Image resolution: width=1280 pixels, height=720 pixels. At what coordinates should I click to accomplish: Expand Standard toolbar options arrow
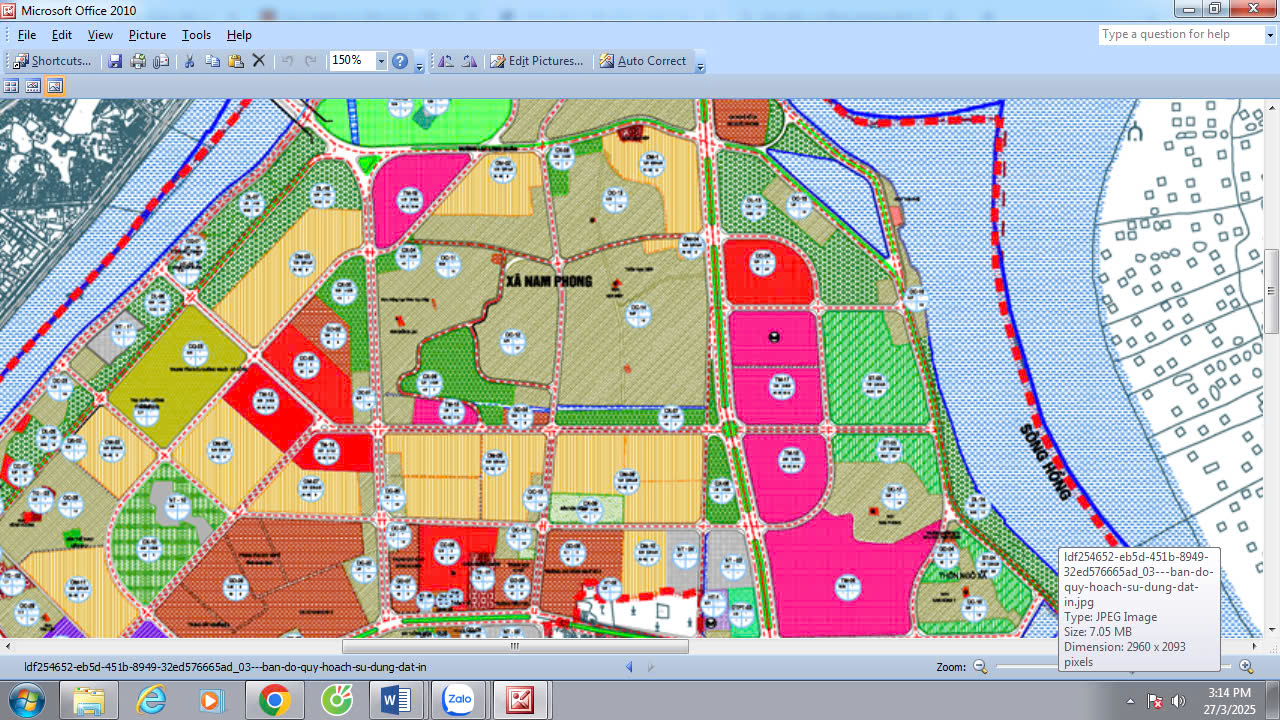[419, 63]
